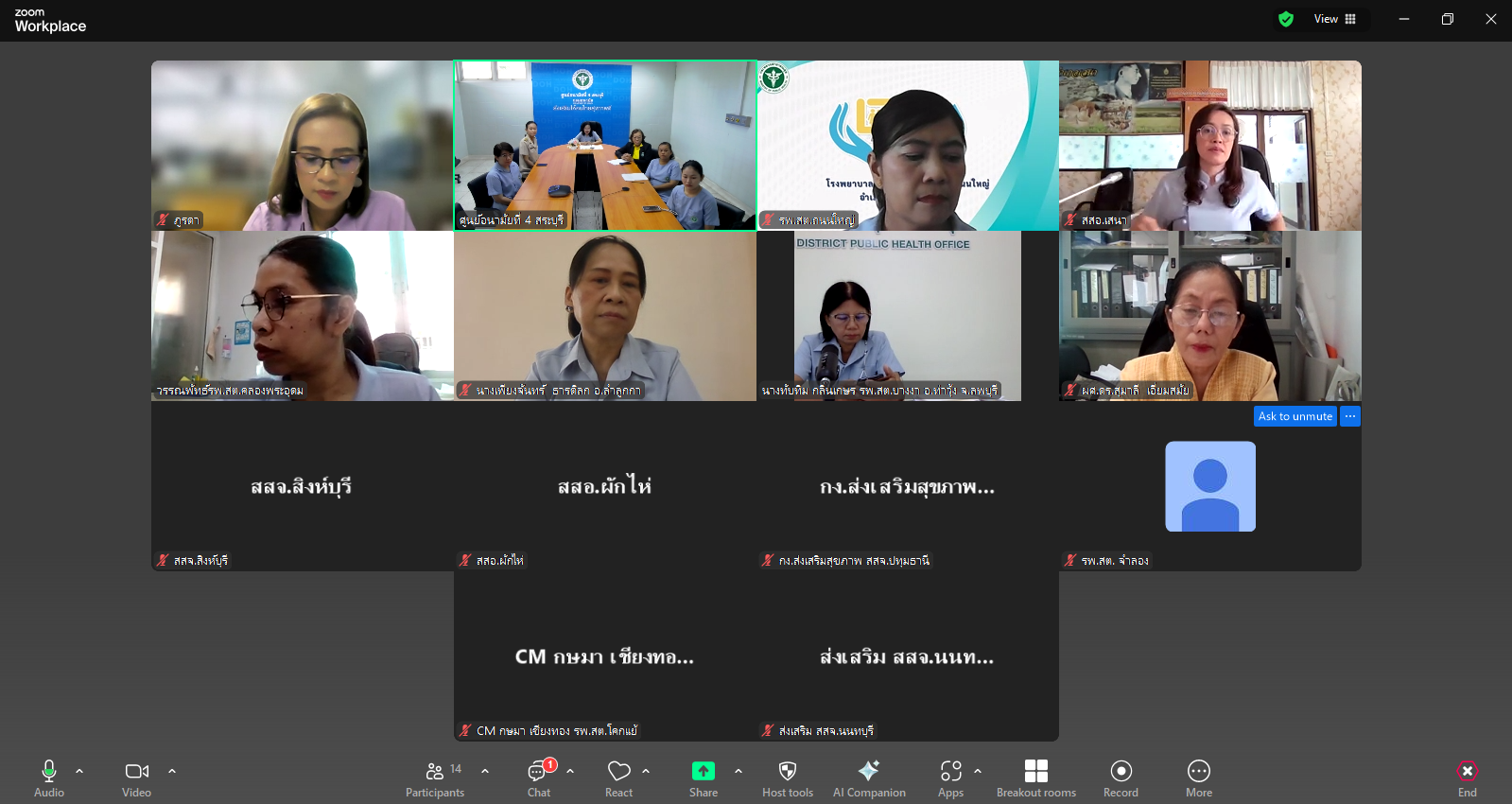Click the green encryption shield icon
This screenshot has width=1512, height=804.
(x=1285, y=19)
